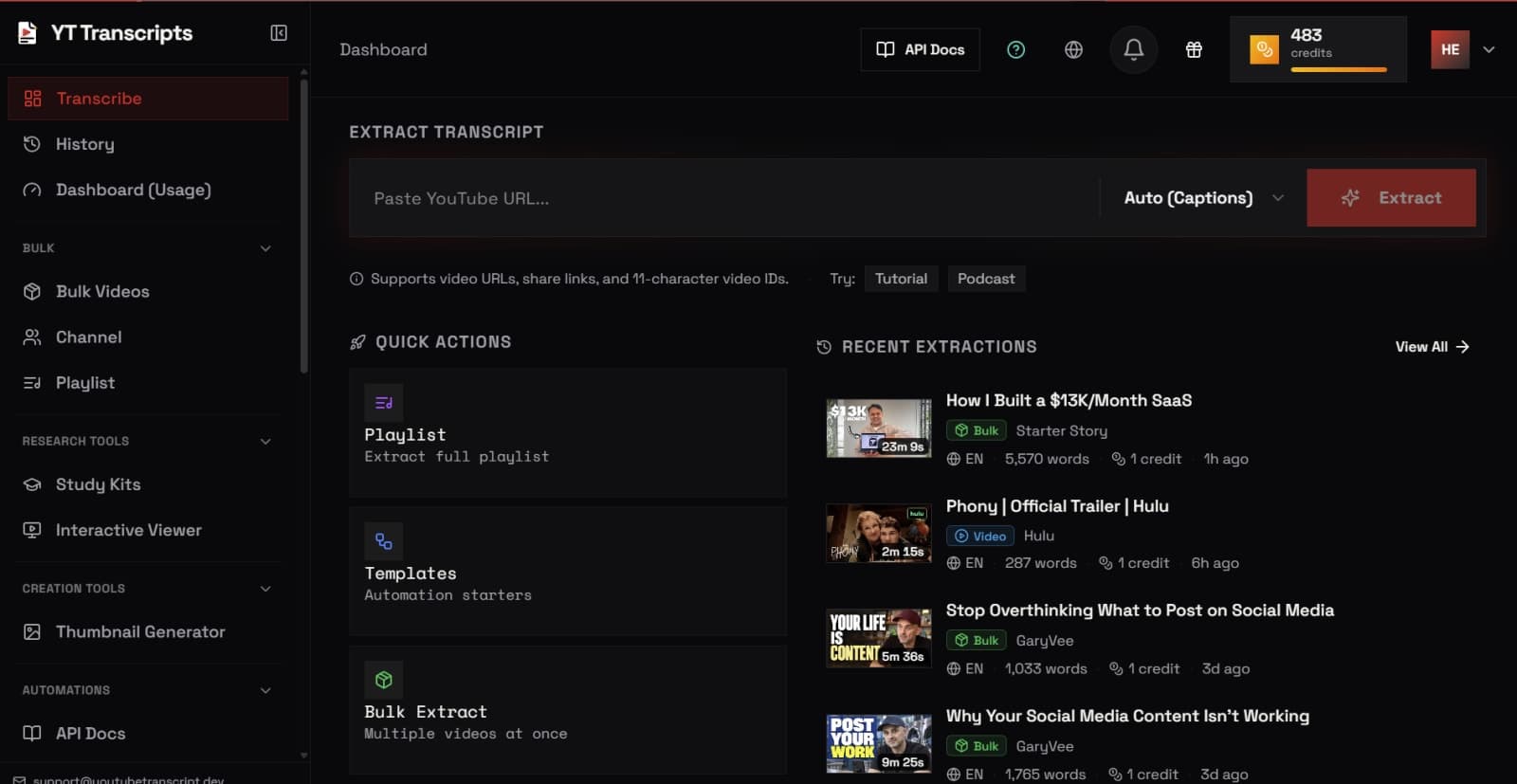Image resolution: width=1517 pixels, height=784 pixels.
Task: Try the Tutorial sample
Action: tap(901, 279)
